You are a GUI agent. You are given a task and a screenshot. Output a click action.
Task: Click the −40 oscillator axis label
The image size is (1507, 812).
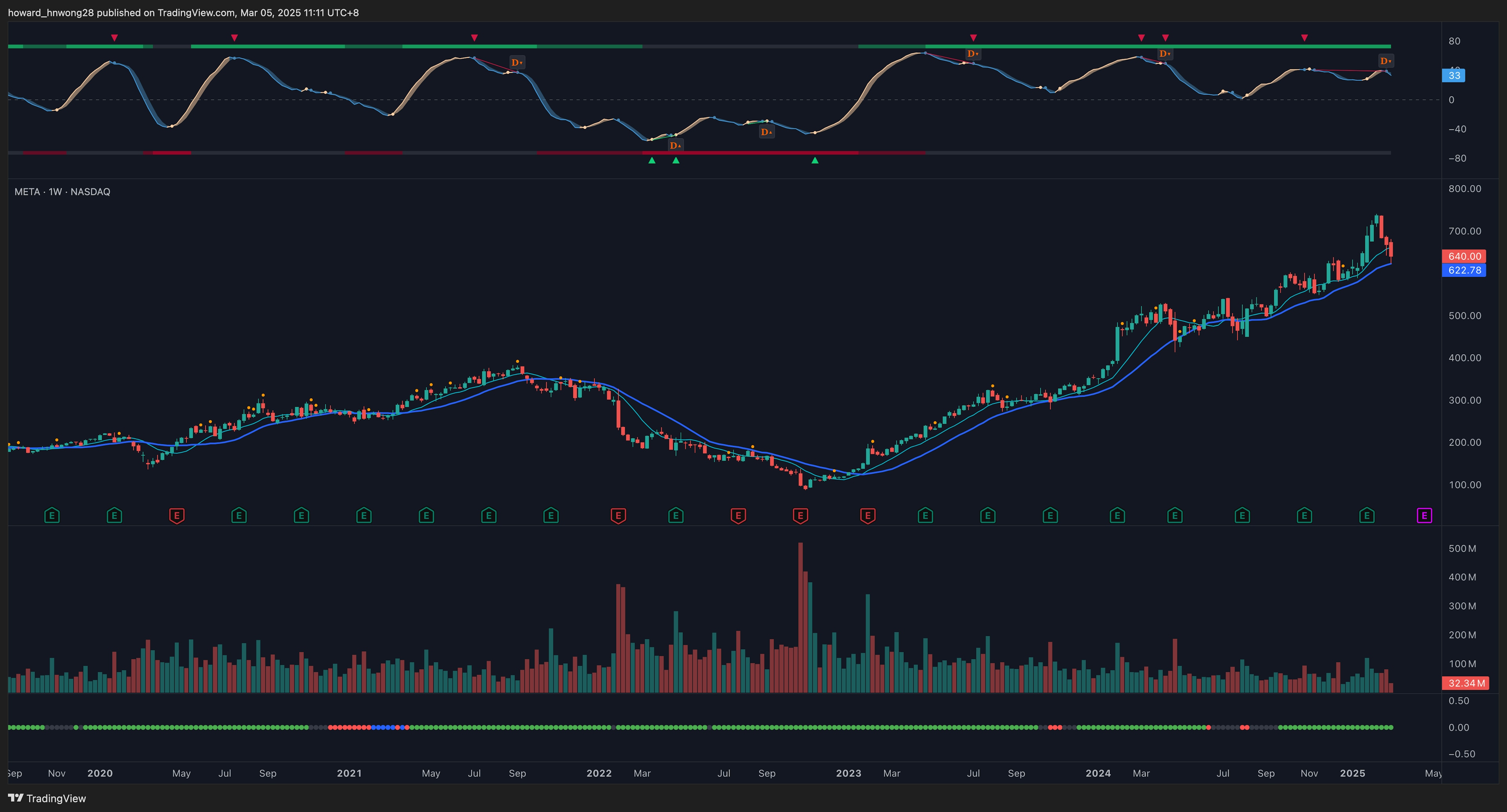tap(1457, 129)
